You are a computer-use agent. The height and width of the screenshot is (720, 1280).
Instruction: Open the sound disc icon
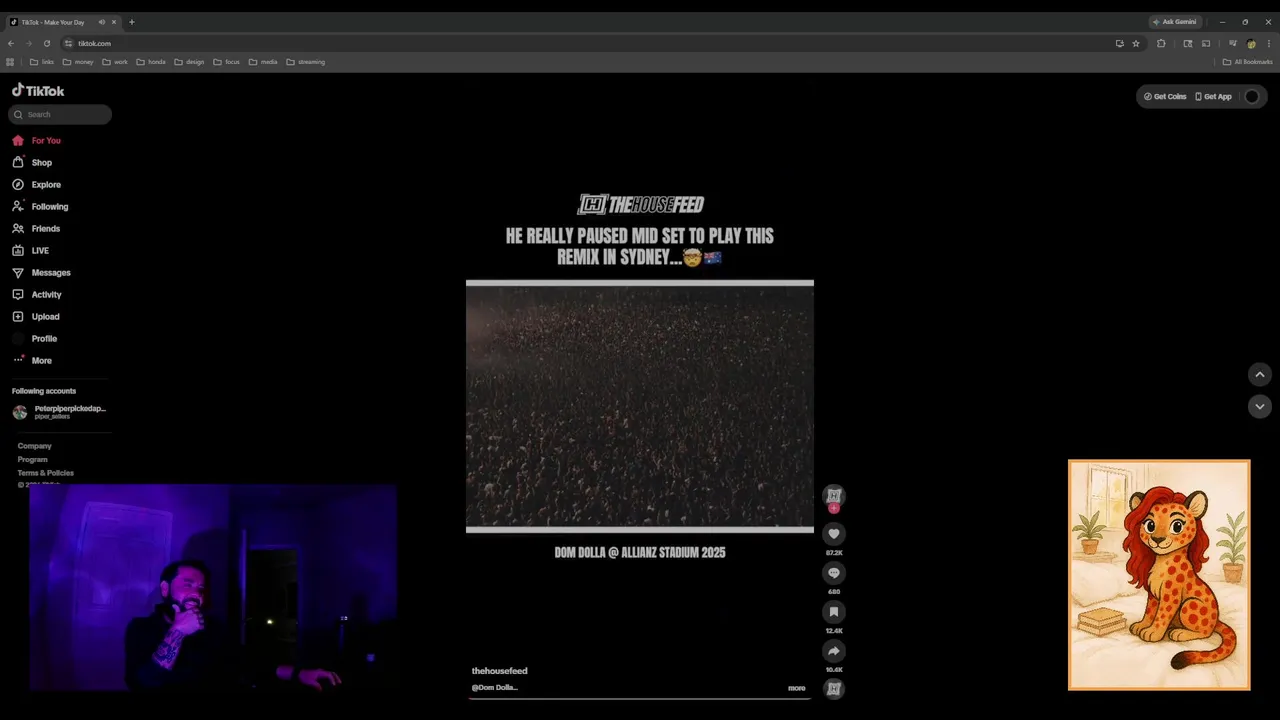point(834,688)
